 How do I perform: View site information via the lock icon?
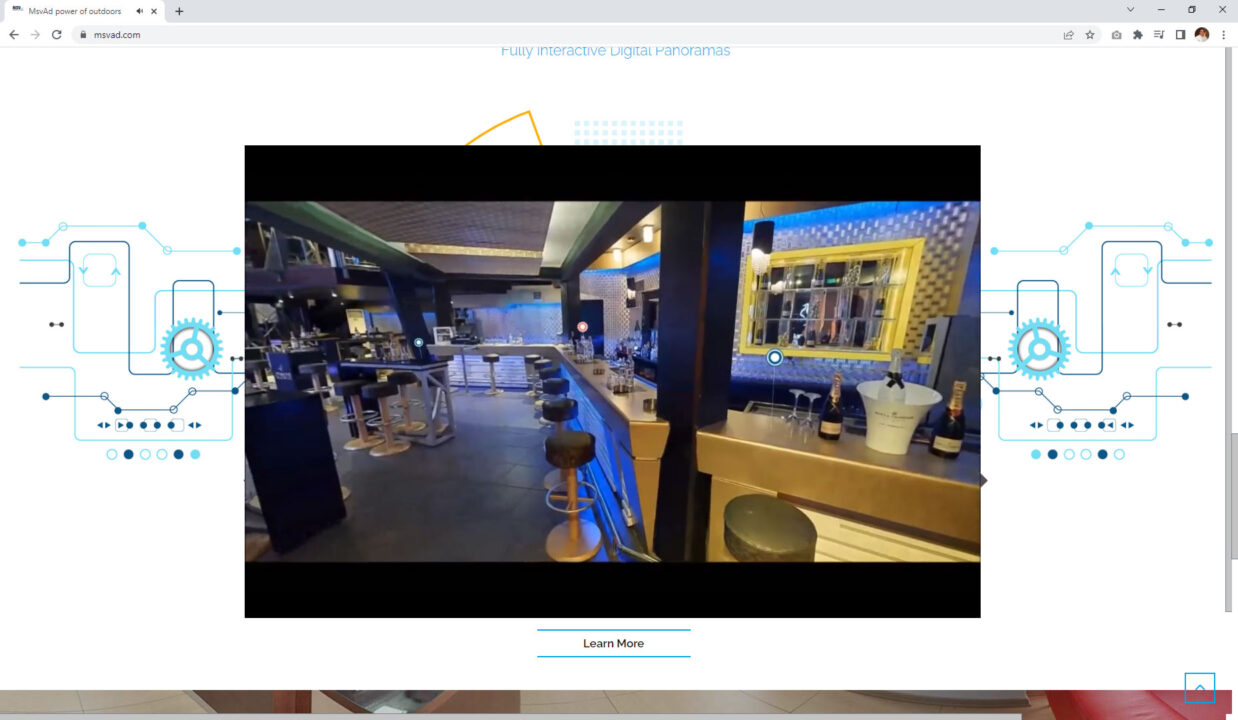(x=85, y=34)
